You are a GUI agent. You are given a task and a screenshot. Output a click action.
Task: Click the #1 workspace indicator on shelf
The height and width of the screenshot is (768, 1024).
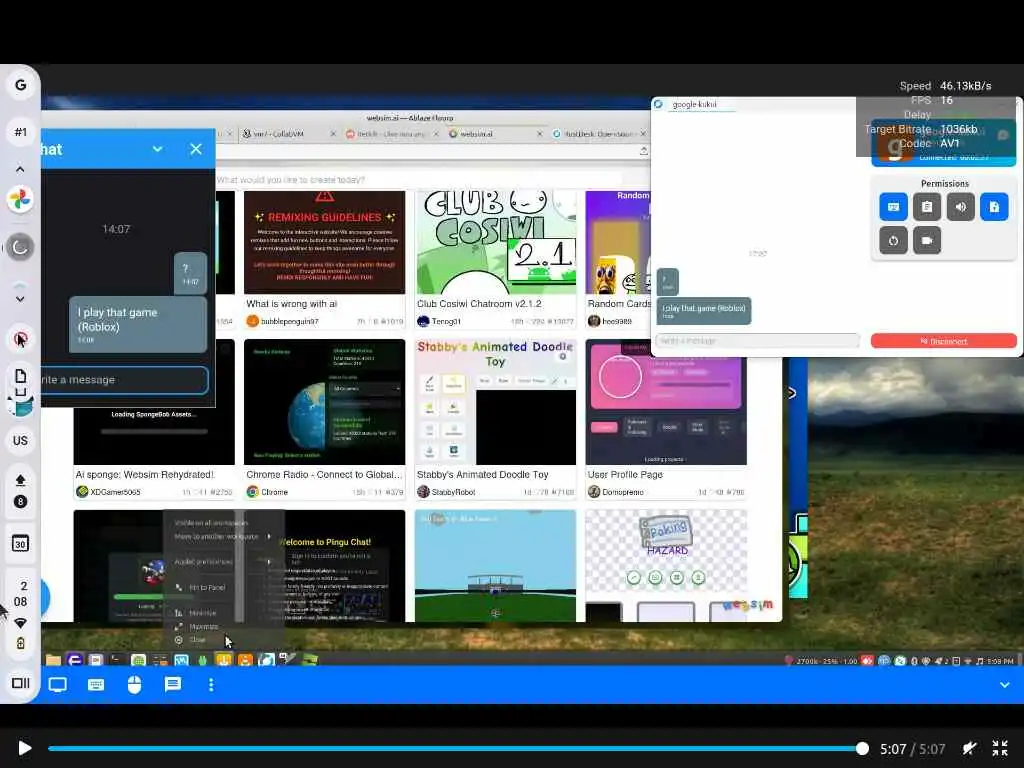point(20,133)
